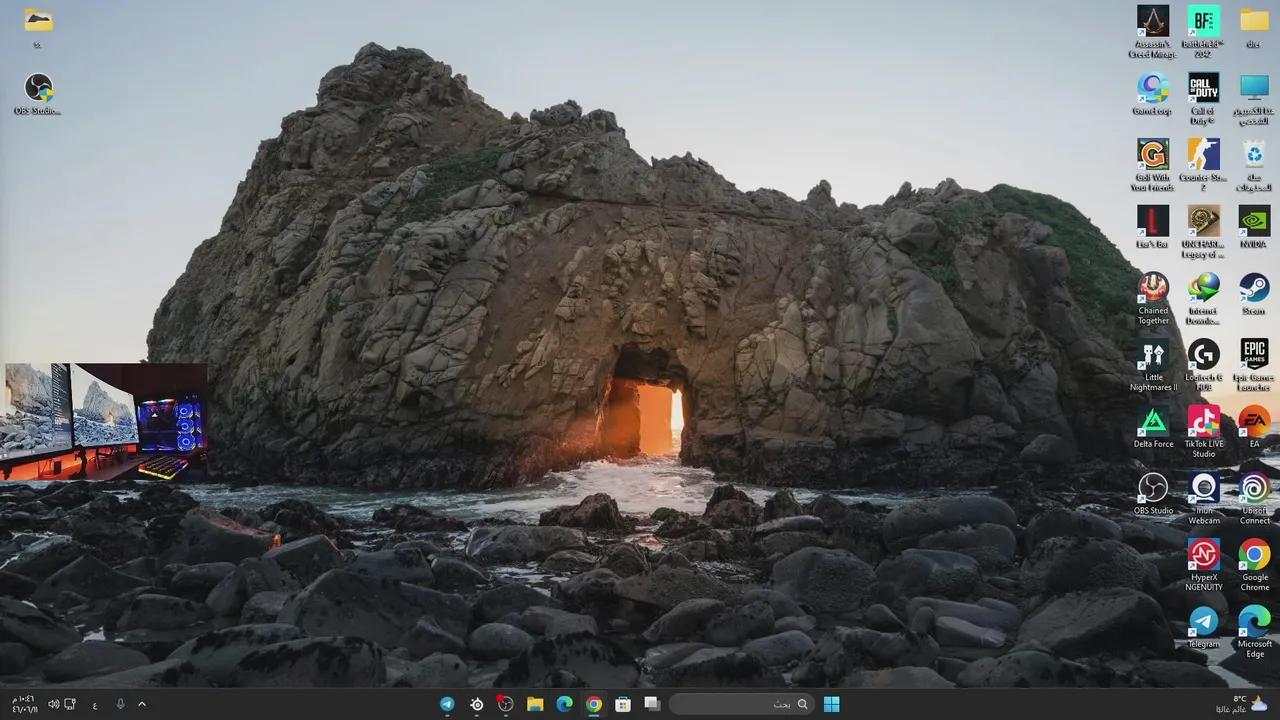Select the Little Nightmares II shortcut
Image resolution: width=1280 pixels, height=720 pixels.
tap(1153, 354)
